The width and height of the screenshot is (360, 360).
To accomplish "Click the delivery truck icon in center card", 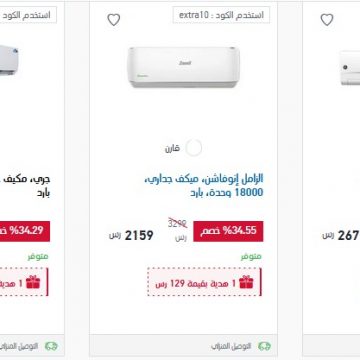I will [264, 346].
